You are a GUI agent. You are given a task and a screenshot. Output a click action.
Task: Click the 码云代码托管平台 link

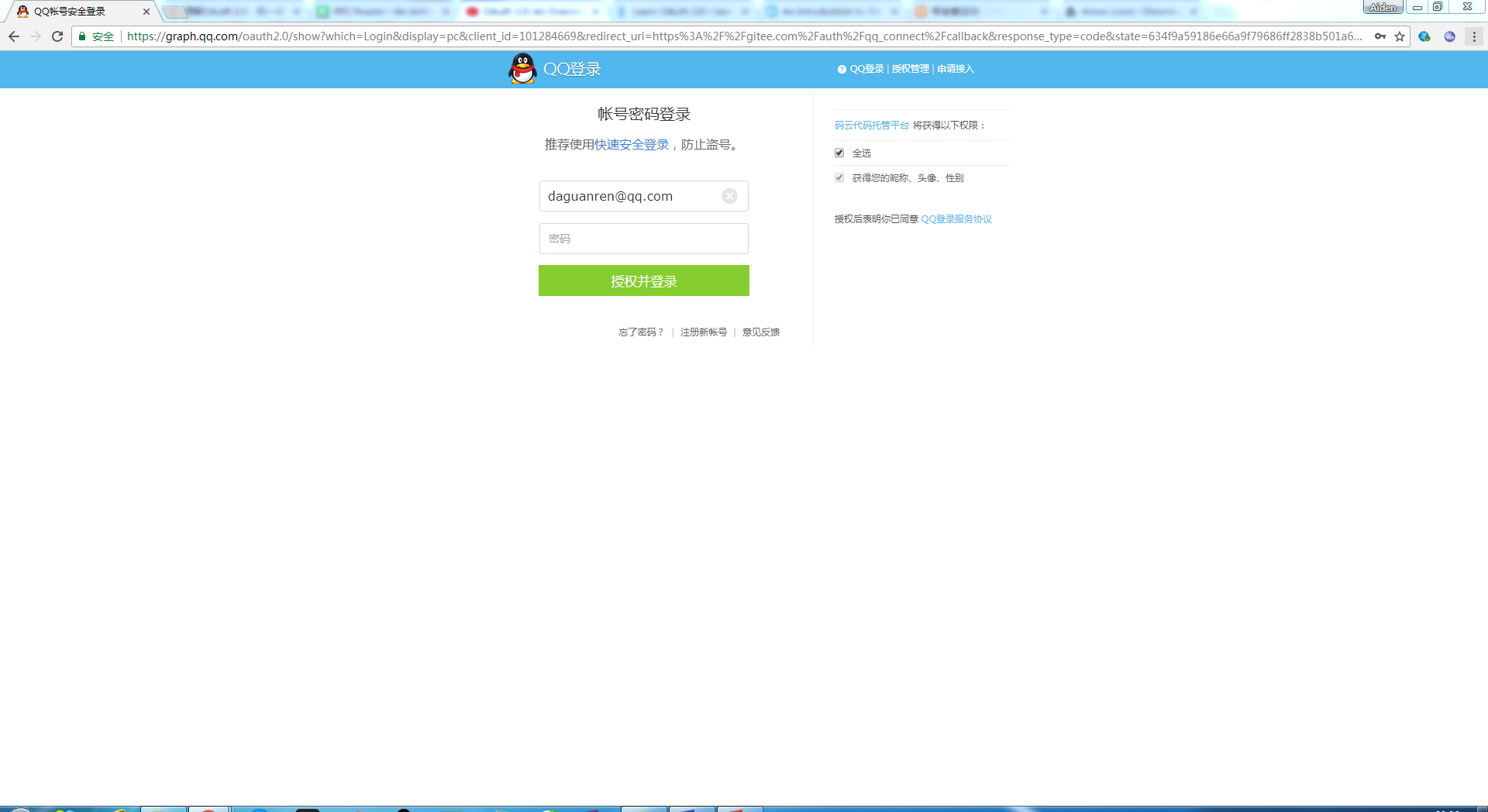coord(872,125)
